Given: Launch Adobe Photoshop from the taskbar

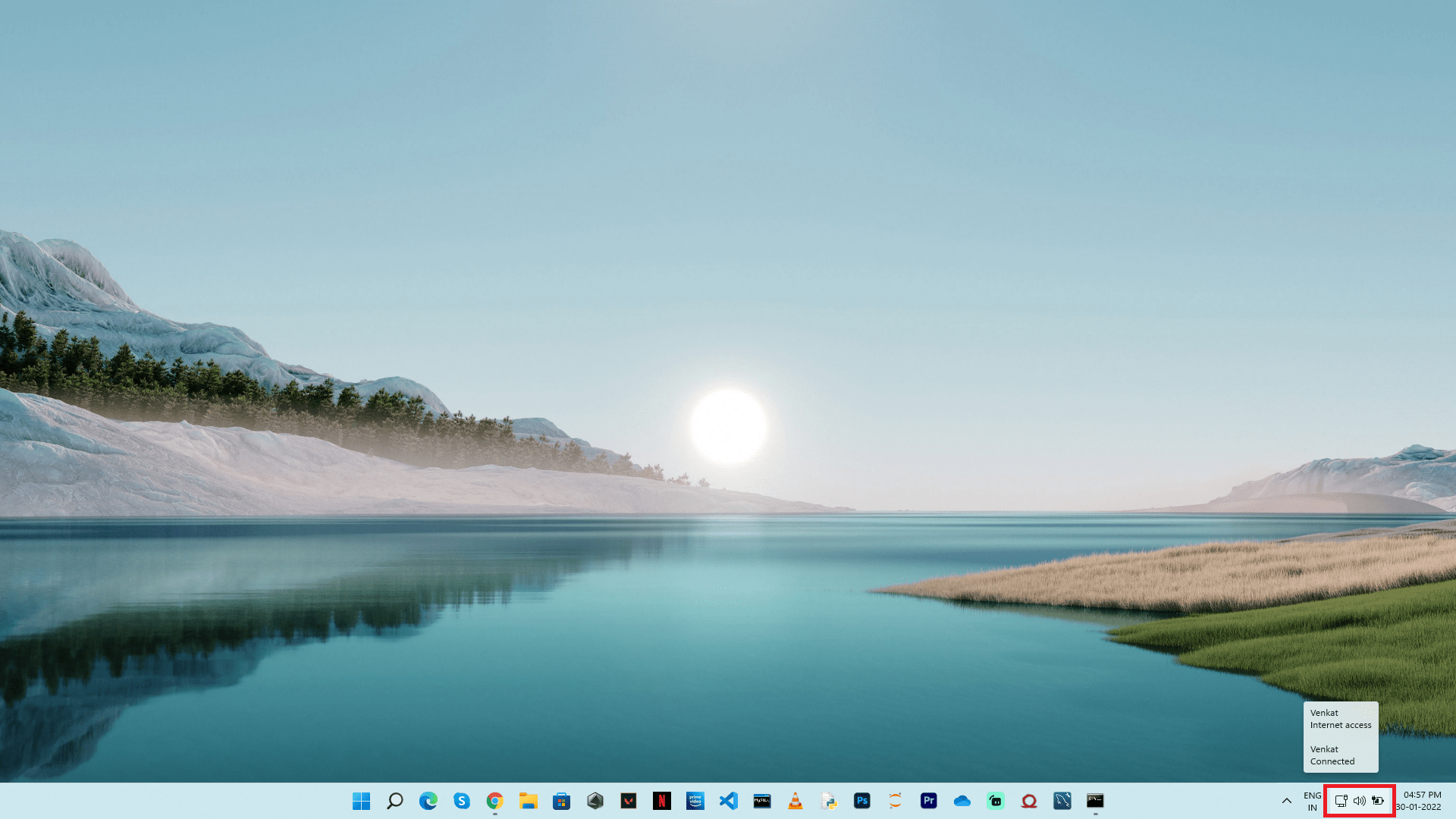Looking at the screenshot, I should [861, 800].
